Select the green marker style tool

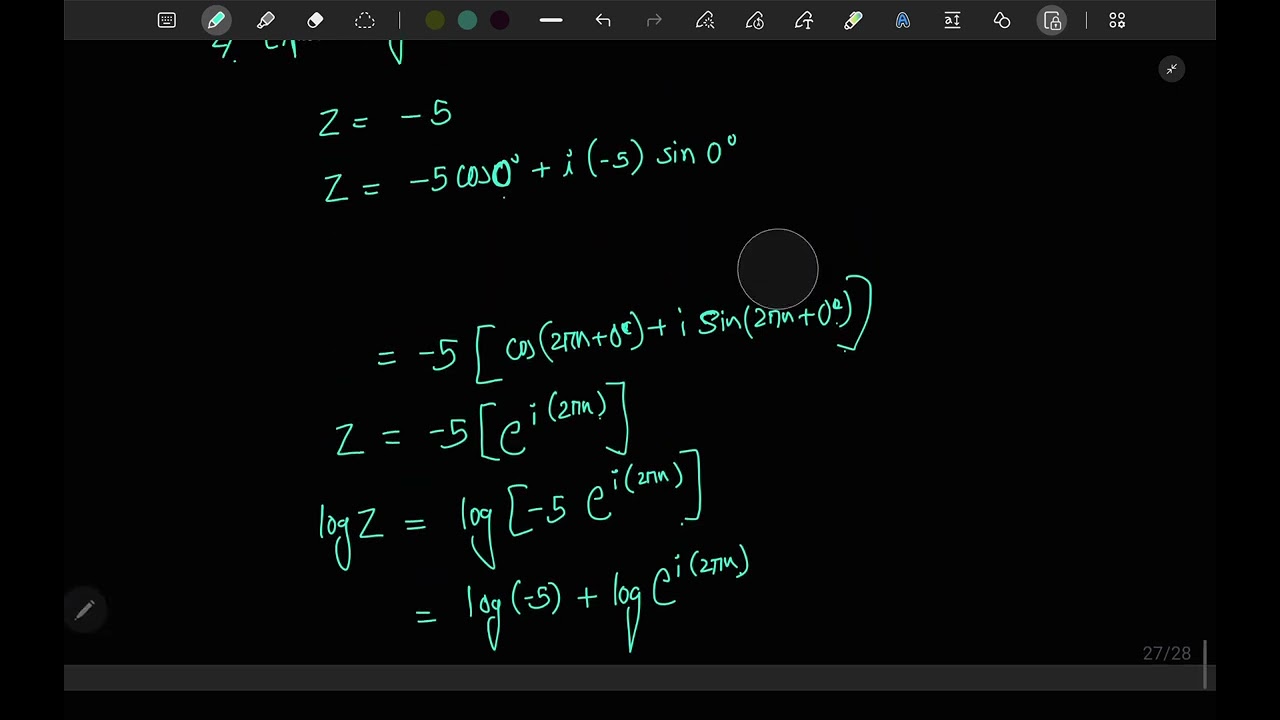pyautogui.click(x=853, y=20)
